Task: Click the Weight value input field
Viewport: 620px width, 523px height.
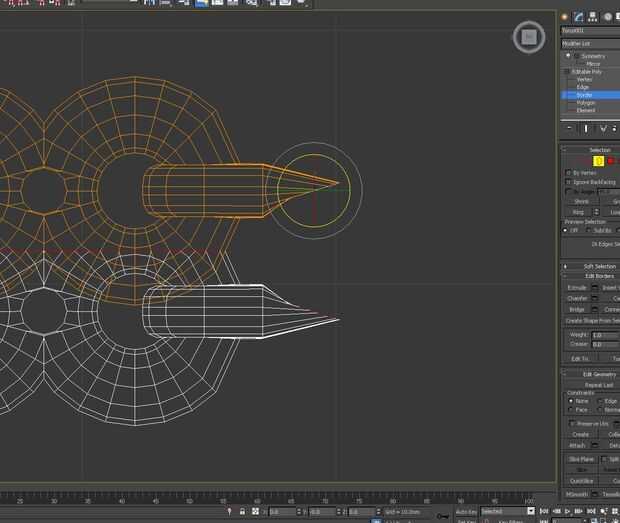Action: [604, 335]
